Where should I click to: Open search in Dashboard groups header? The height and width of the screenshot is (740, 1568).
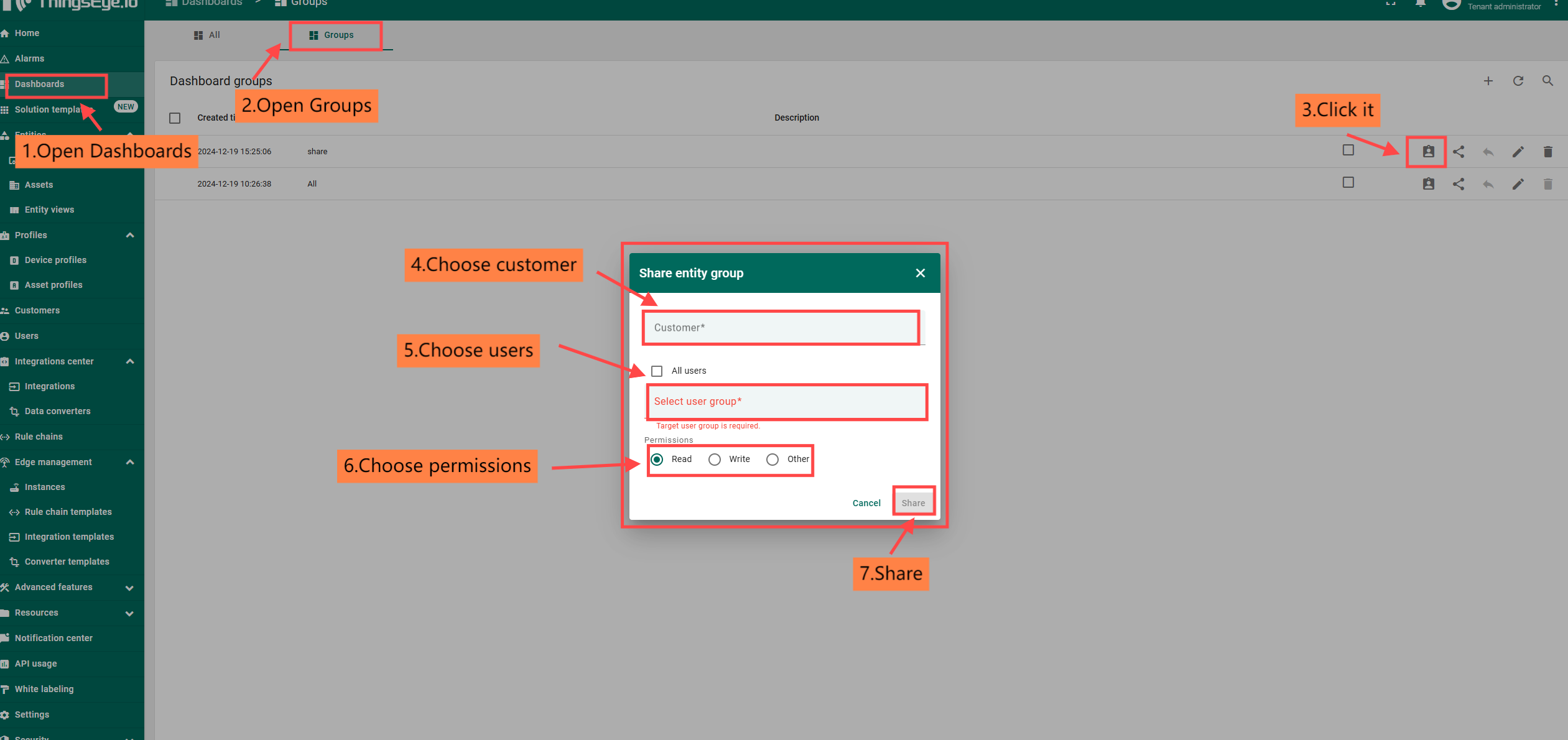click(x=1547, y=81)
